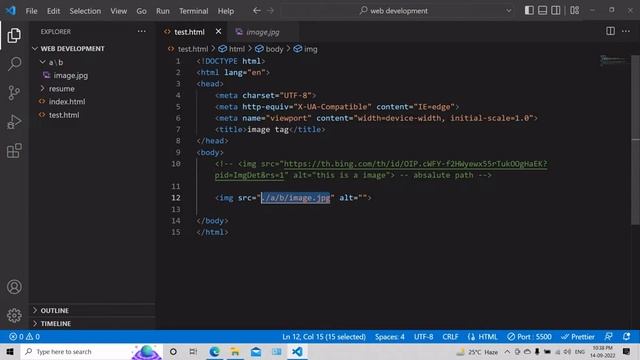Open the feedback icon in status bar
The width and height of the screenshot is (640, 360).
pyautogui.click(x=608, y=337)
